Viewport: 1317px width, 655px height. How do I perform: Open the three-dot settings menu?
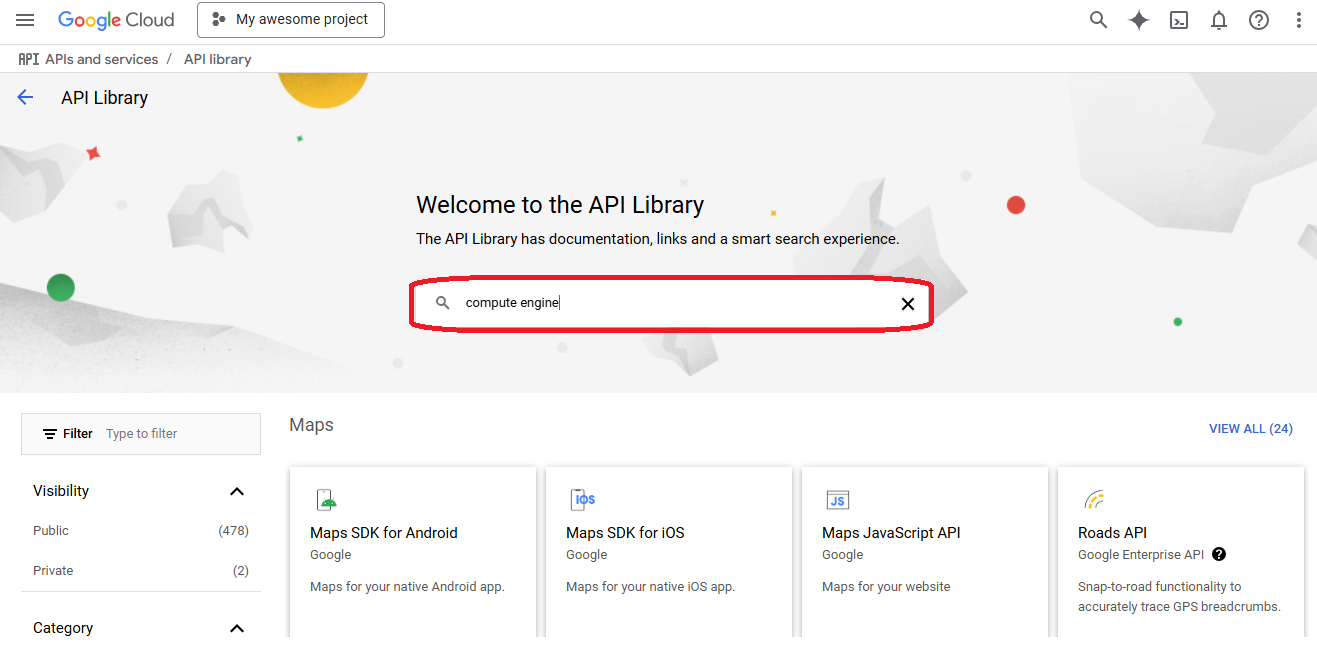1299,20
